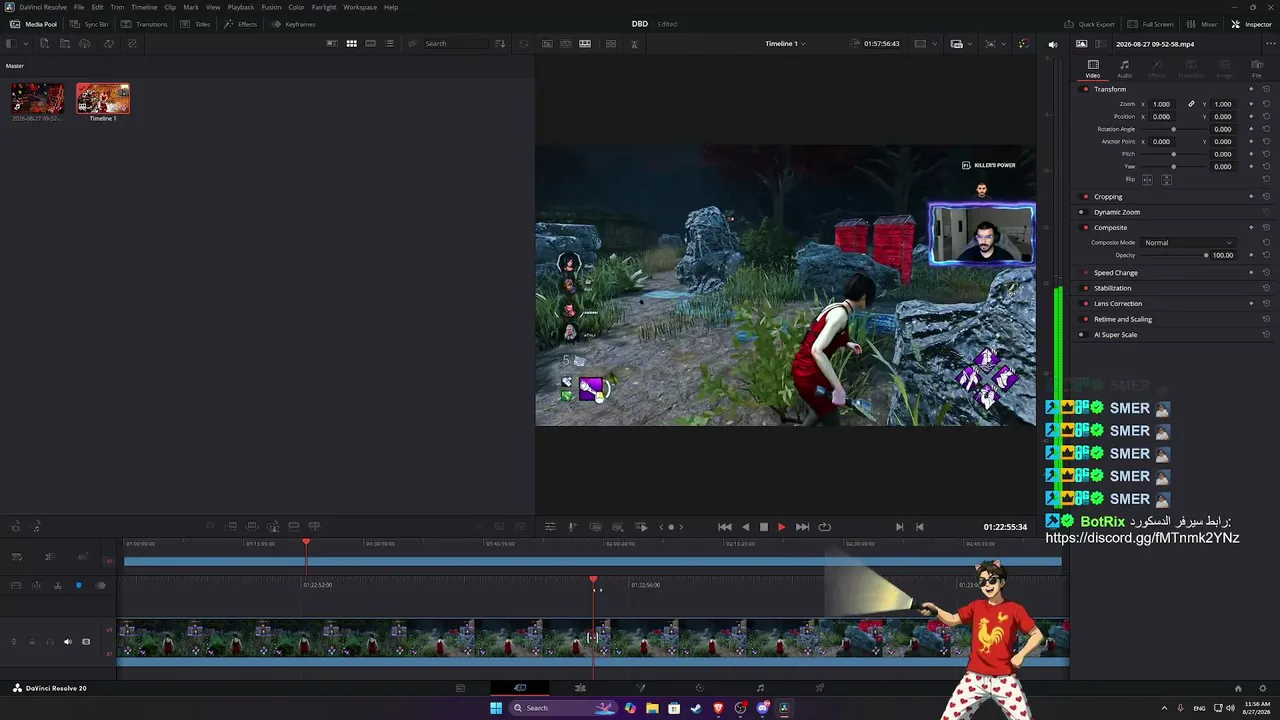
Task: Toggle the Composite section enable switch
Action: click(1085, 228)
